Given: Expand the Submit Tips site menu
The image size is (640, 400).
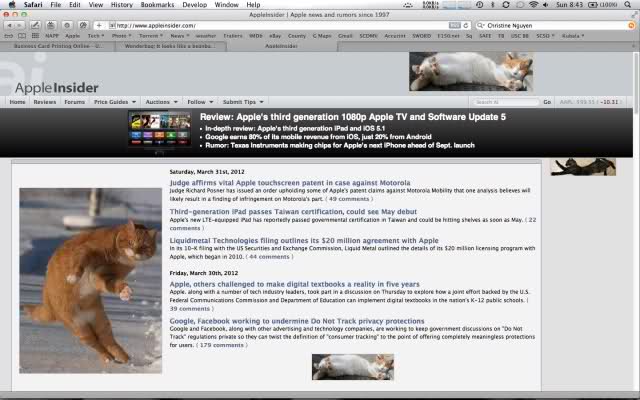Looking at the screenshot, I should click(x=243, y=102).
